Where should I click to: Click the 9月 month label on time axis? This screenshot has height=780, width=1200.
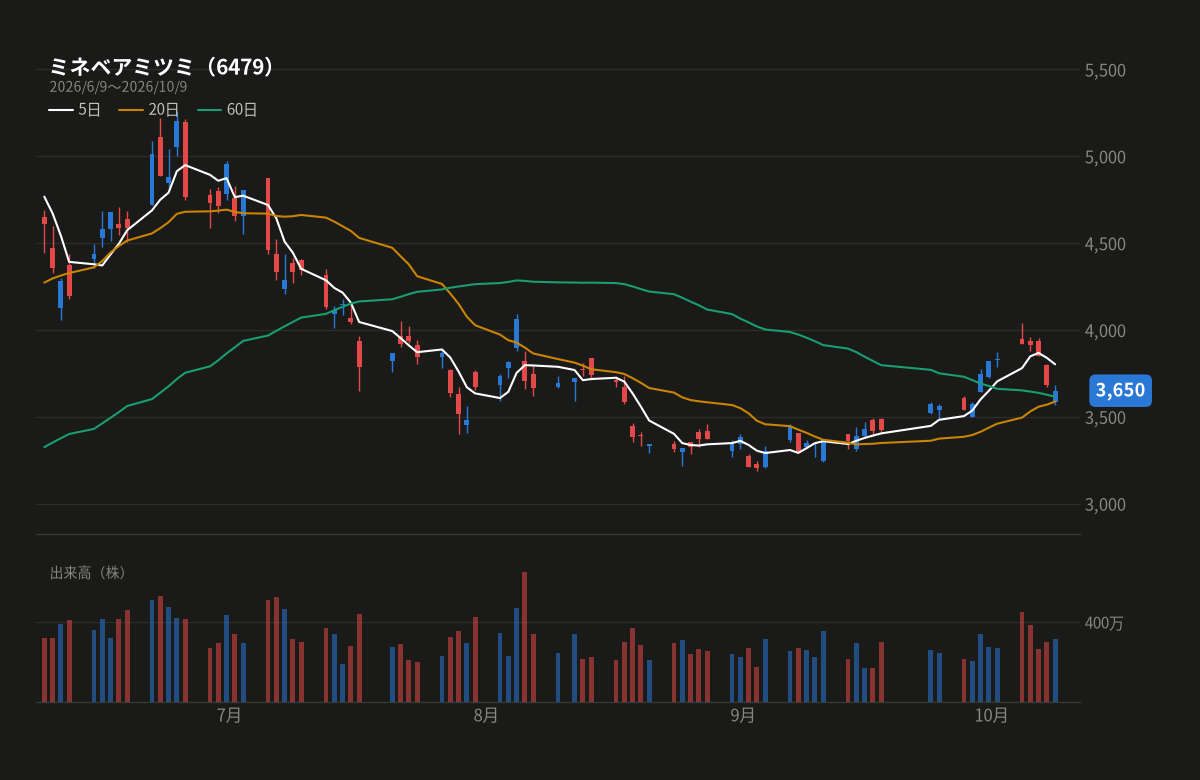[x=743, y=715]
